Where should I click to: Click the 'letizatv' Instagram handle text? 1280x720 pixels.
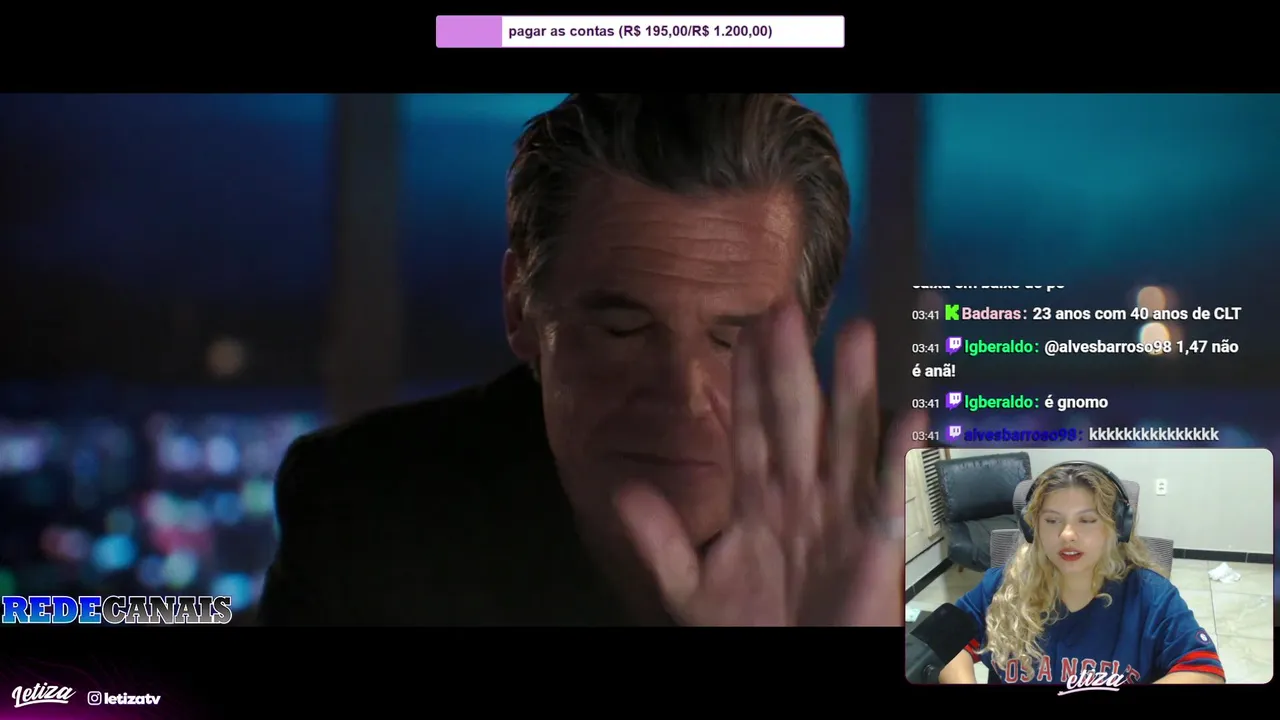(x=132, y=698)
